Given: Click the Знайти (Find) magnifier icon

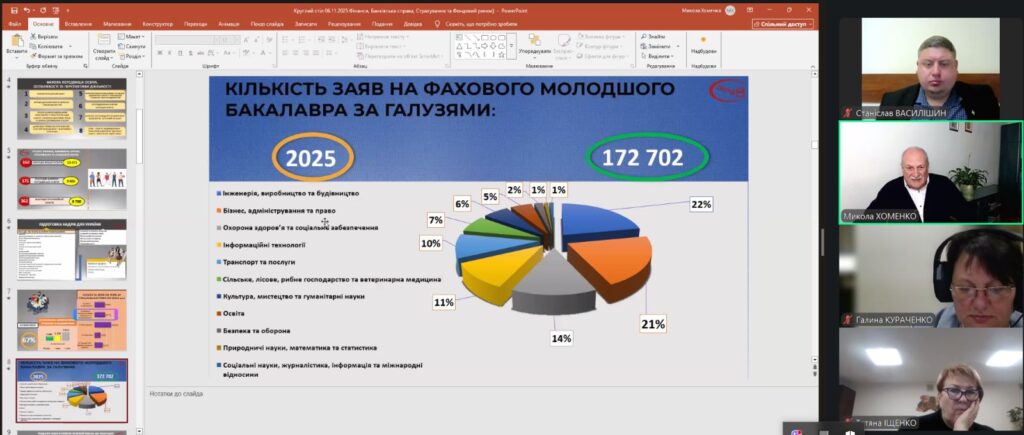Looking at the screenshot, I should (644, 37).
